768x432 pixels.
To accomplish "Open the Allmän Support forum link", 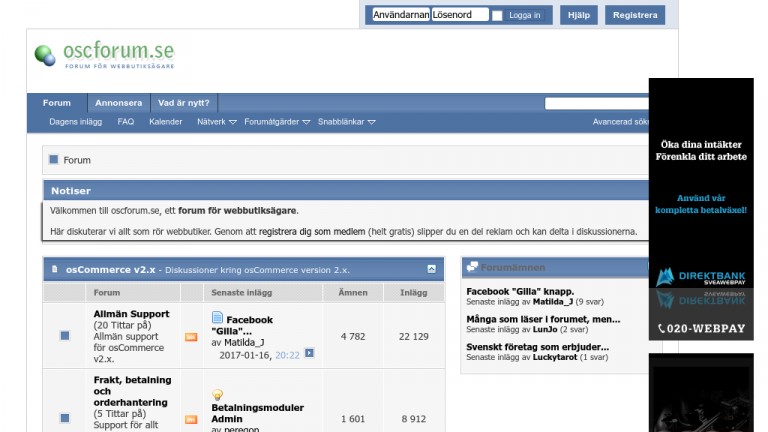I will [131, 313].
